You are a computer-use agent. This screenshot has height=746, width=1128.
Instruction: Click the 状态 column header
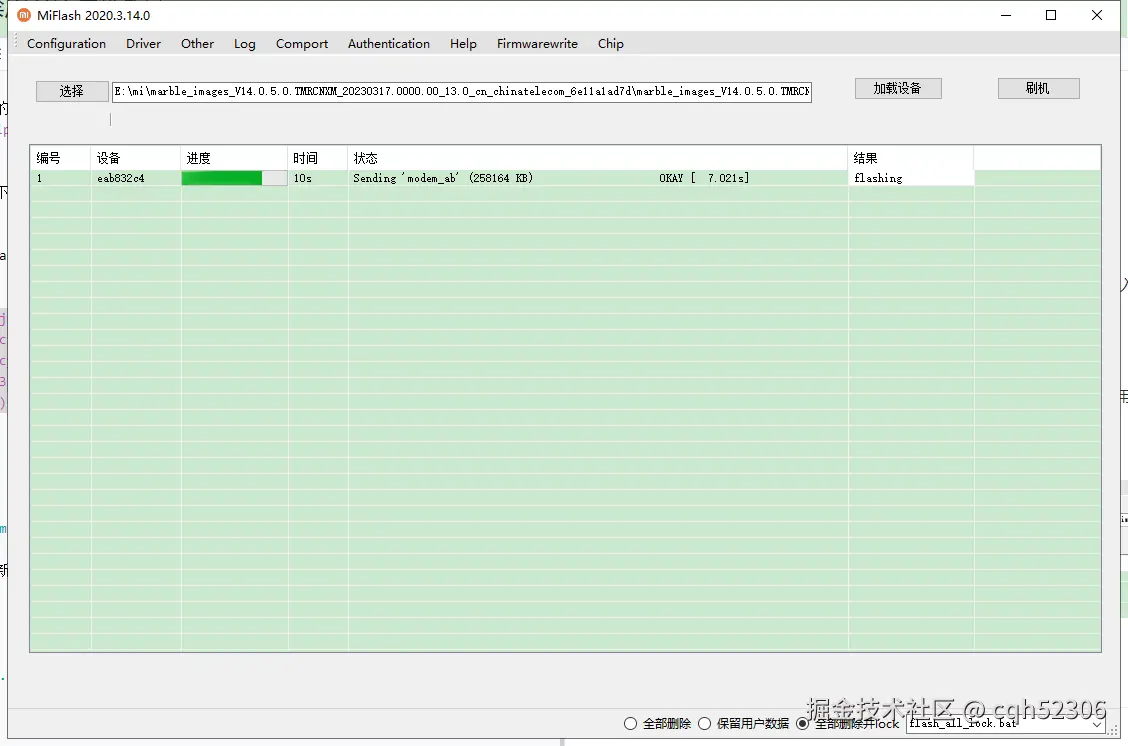point(598,158)
